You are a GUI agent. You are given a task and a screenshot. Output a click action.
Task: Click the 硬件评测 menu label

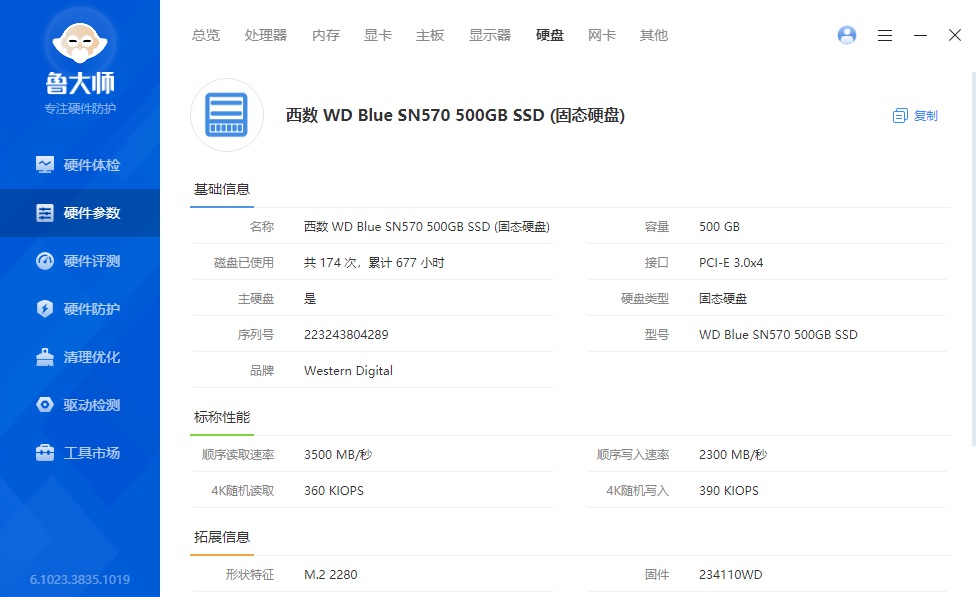point(92,261)
